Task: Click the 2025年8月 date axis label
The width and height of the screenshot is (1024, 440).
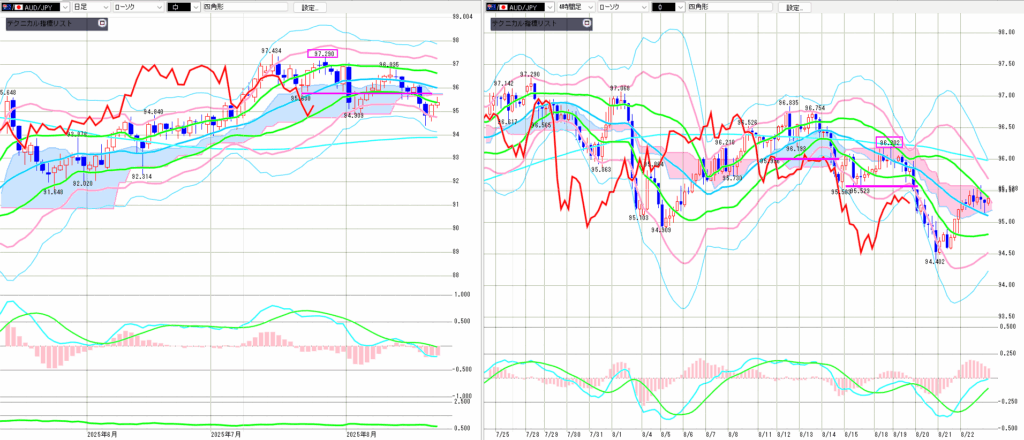Action: (360, 433)
